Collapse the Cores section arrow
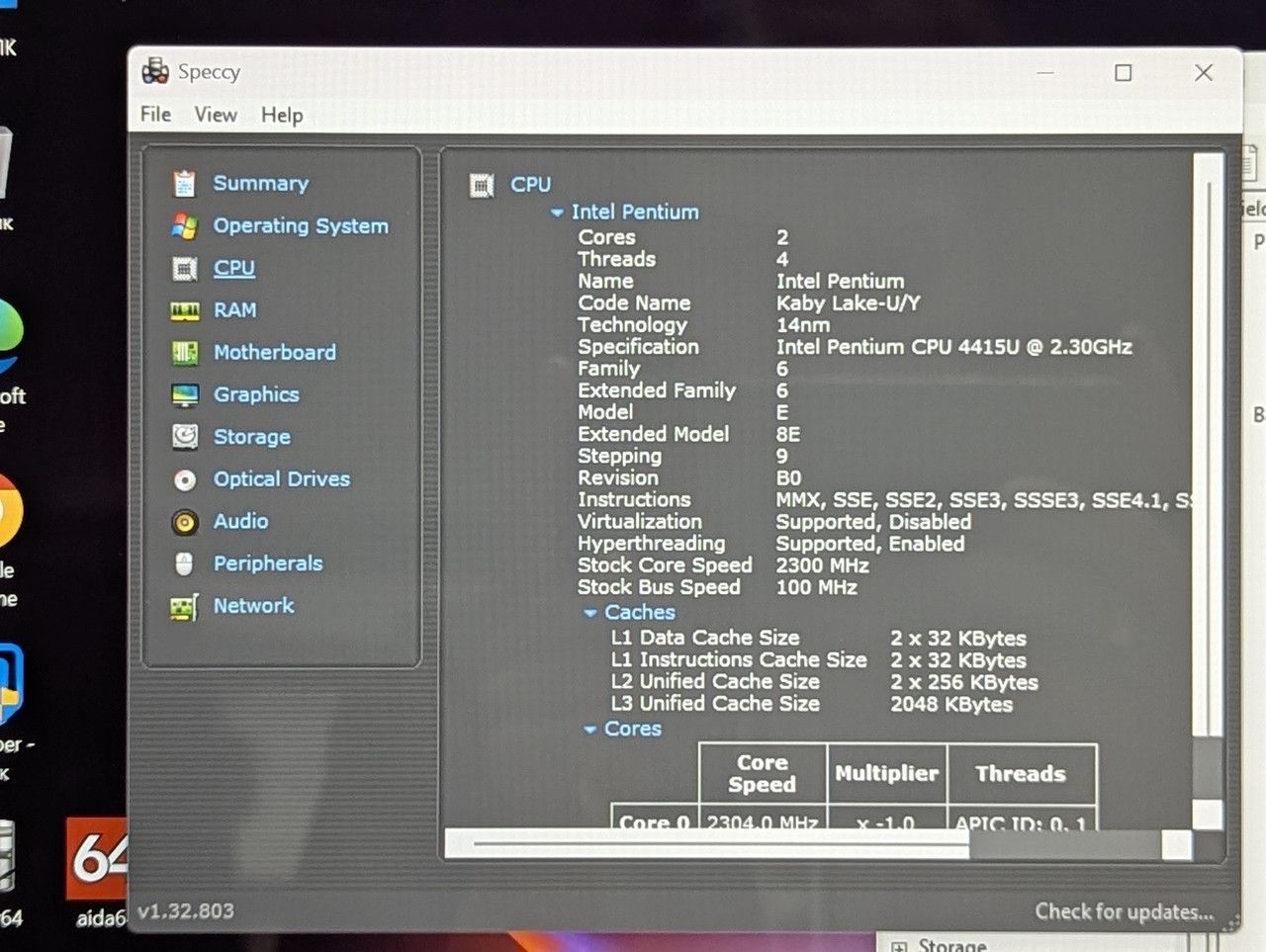This screenshot has height=952, width=1266. point(589,730)
